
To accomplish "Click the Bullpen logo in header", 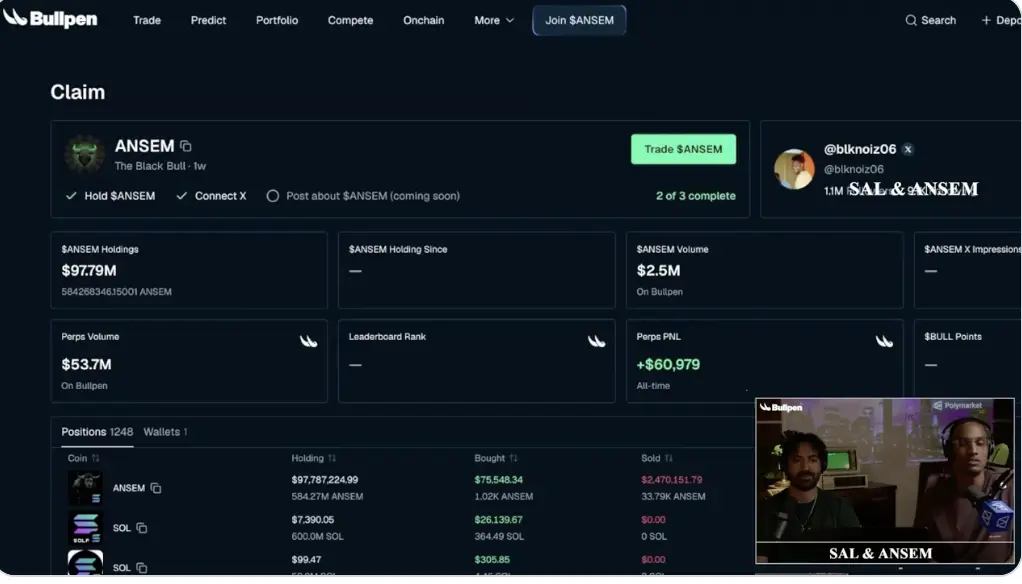I will [50, 18].
